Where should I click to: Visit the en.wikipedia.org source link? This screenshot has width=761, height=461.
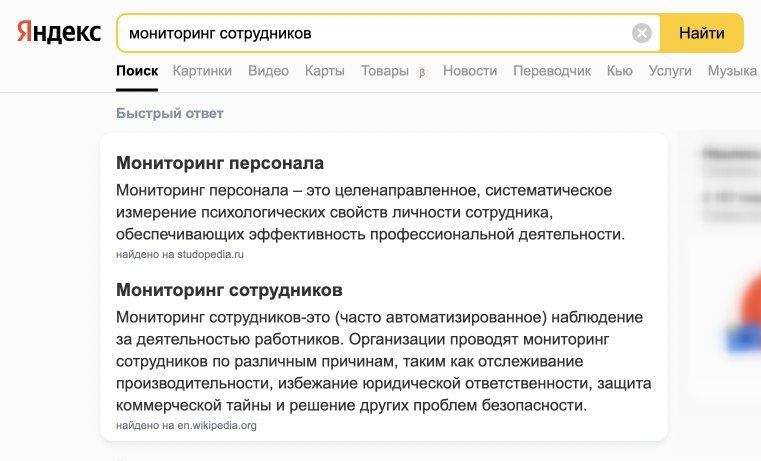(x=217, y=425)
